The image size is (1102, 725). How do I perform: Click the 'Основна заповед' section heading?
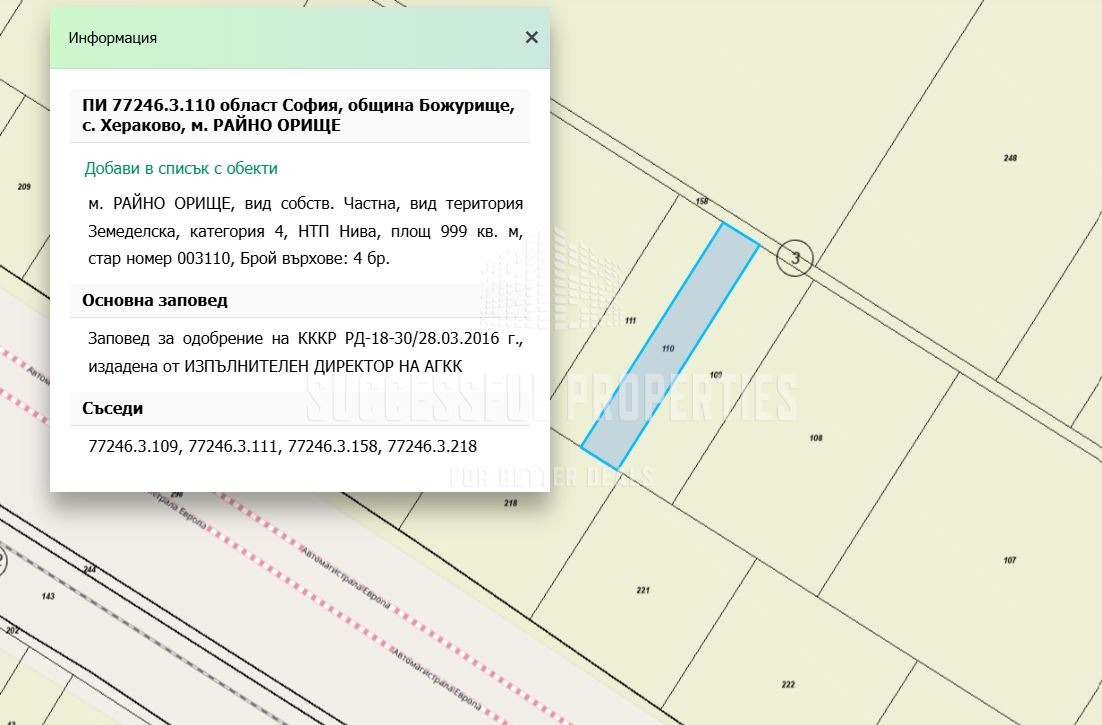[x=155, y=300]
